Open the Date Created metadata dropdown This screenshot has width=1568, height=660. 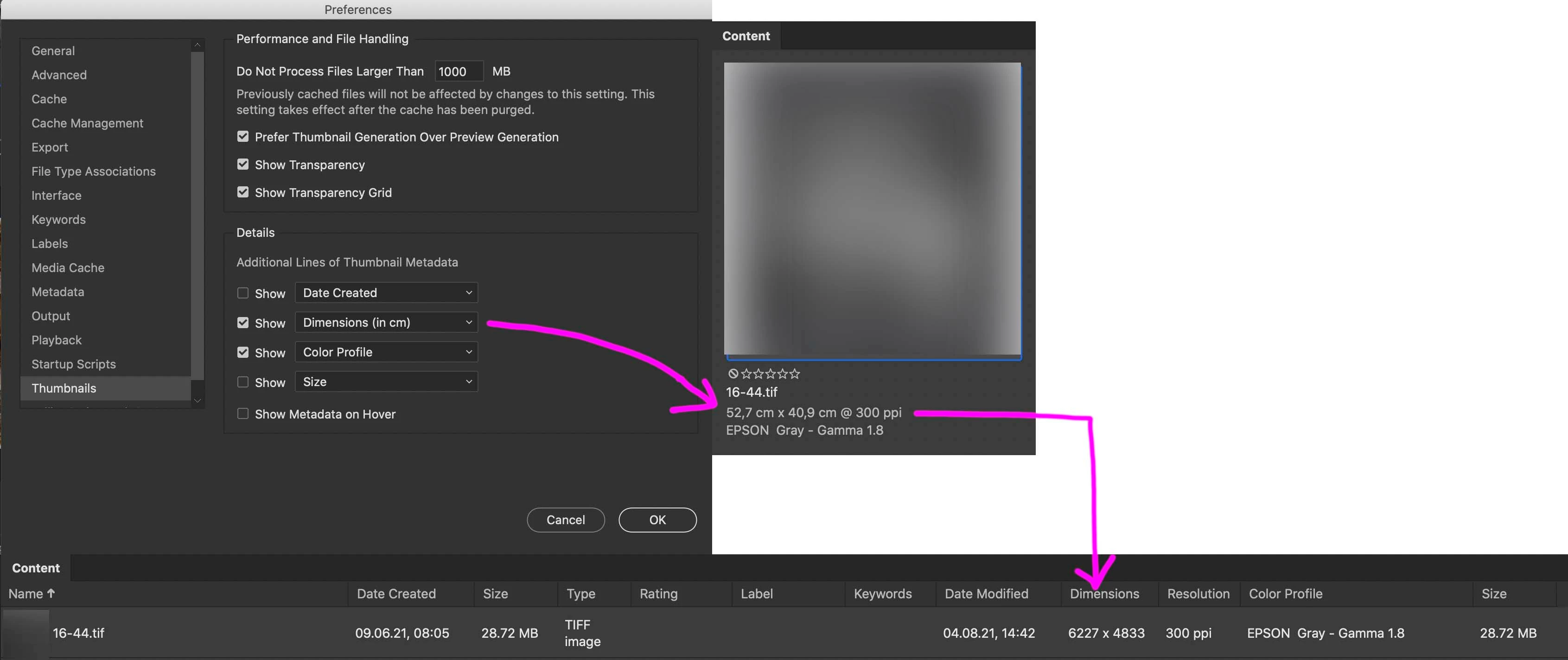click(x=386, y=292)
